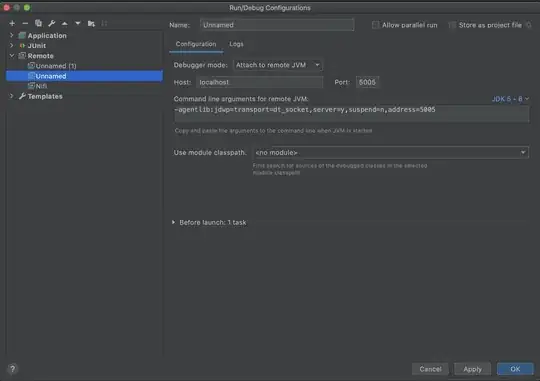Click the Apply button
Image resolution: width=540 pixels, height=381 pixels.
pos(472,369)
